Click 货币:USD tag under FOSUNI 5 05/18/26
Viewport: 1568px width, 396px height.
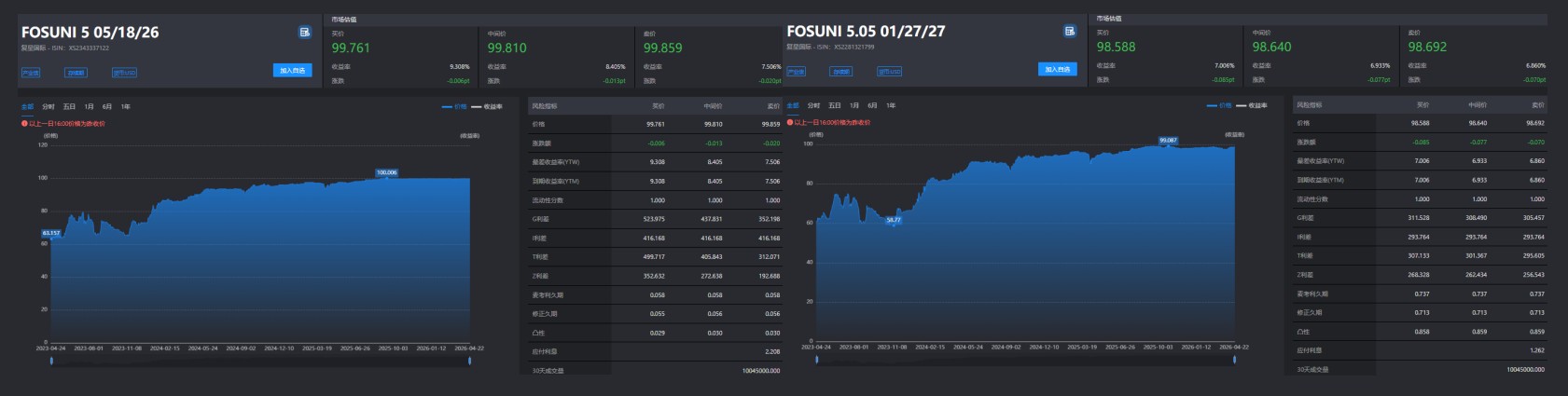pyautogui.click(x=124, y=73)
